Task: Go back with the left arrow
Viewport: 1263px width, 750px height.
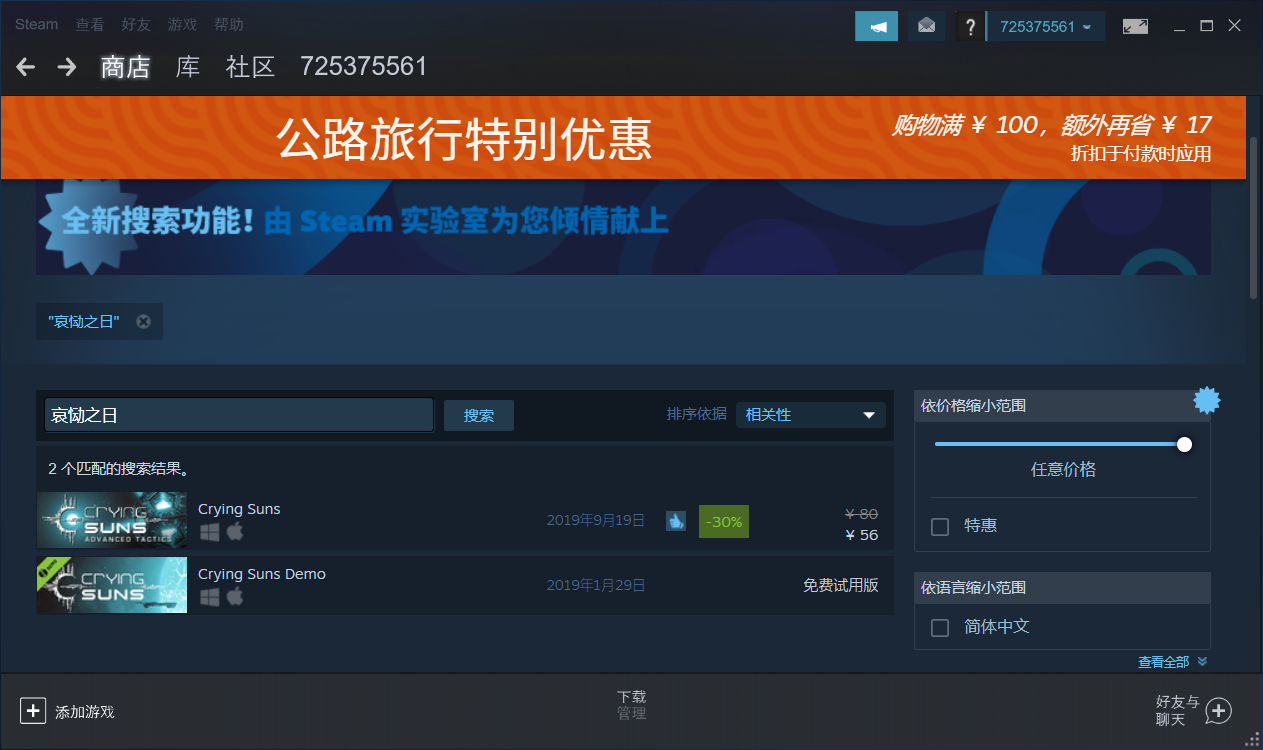Action: [26, 67]
